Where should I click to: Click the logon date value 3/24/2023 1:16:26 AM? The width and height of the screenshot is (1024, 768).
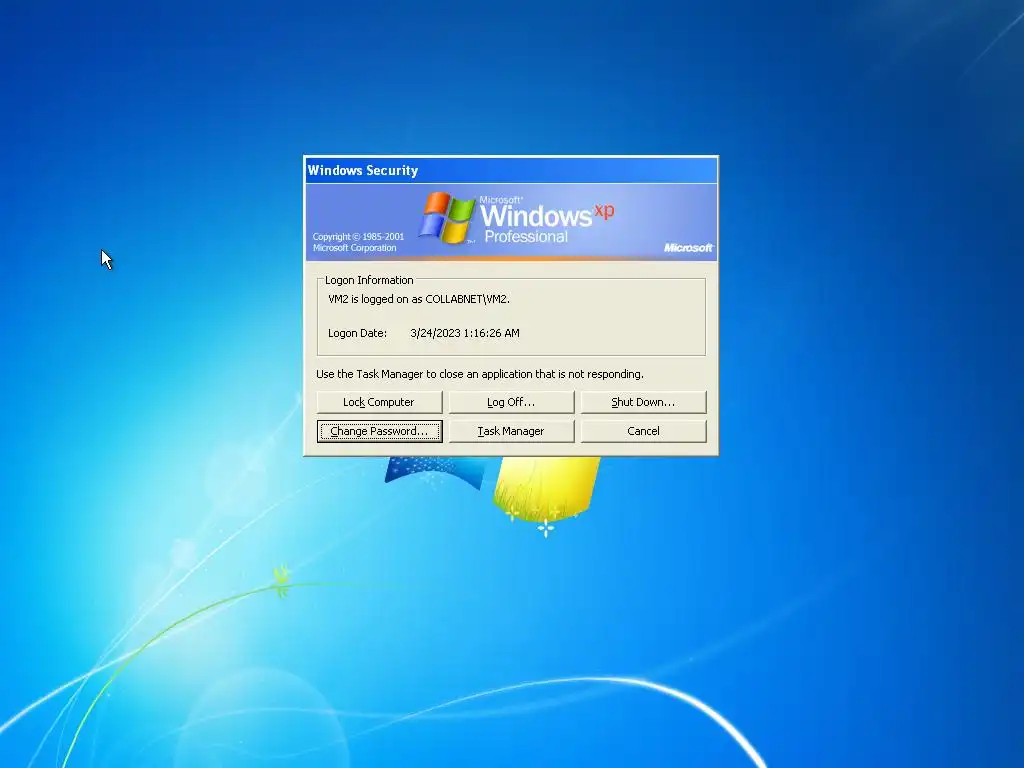coord(465,333)
